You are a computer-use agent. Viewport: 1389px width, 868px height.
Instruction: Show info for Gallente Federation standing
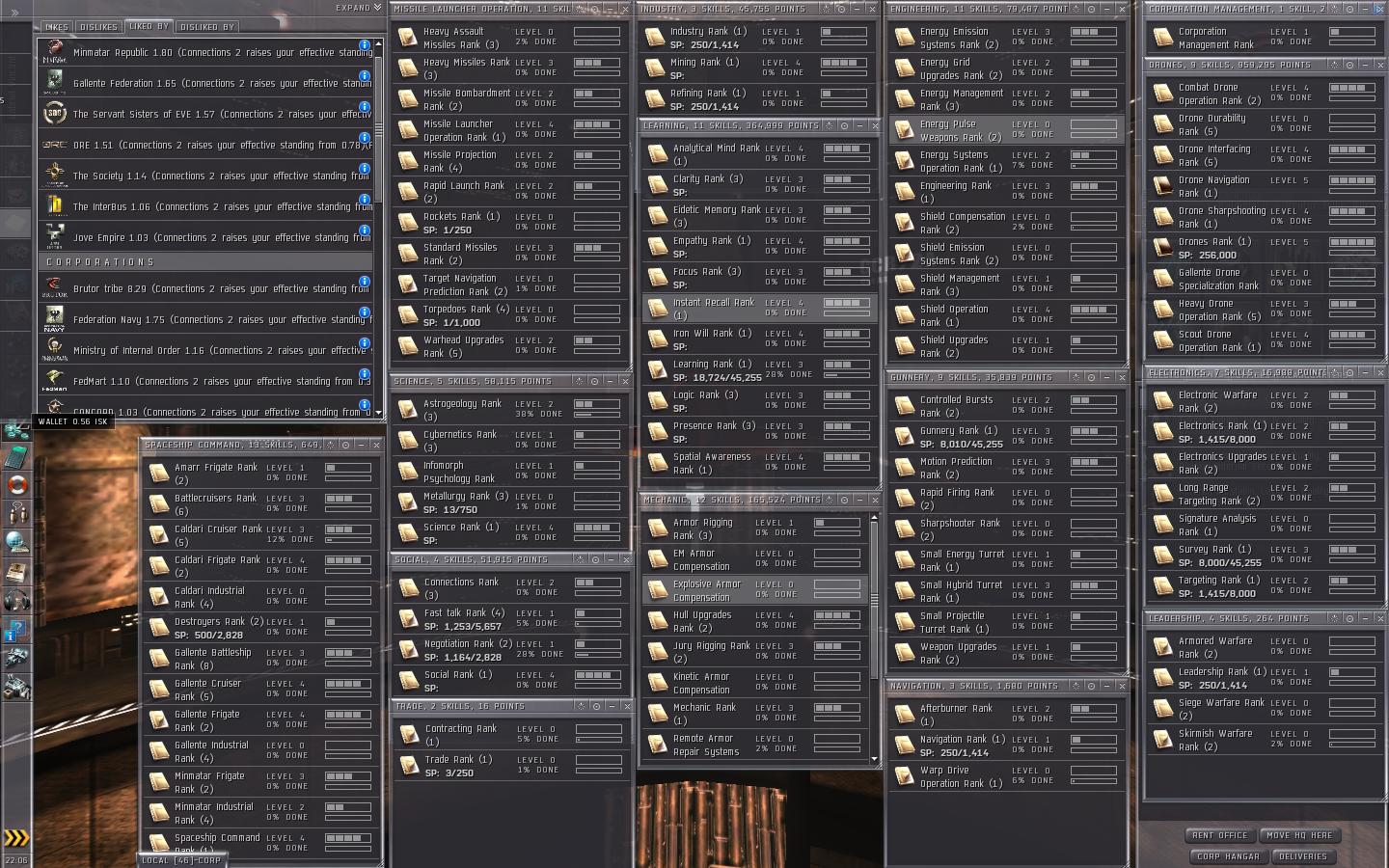pyautogui.click(x=365, y=76)
